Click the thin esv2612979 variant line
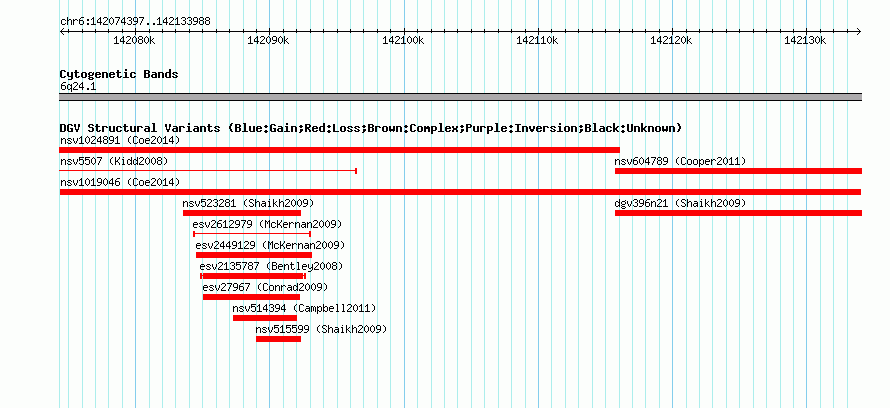 tap(252, 233)
